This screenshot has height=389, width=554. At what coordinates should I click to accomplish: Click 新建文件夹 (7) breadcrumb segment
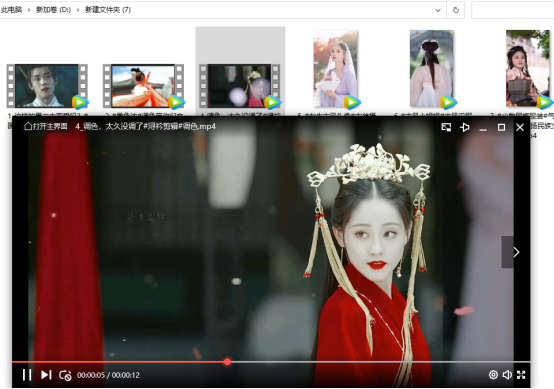(x=108, y=10)
